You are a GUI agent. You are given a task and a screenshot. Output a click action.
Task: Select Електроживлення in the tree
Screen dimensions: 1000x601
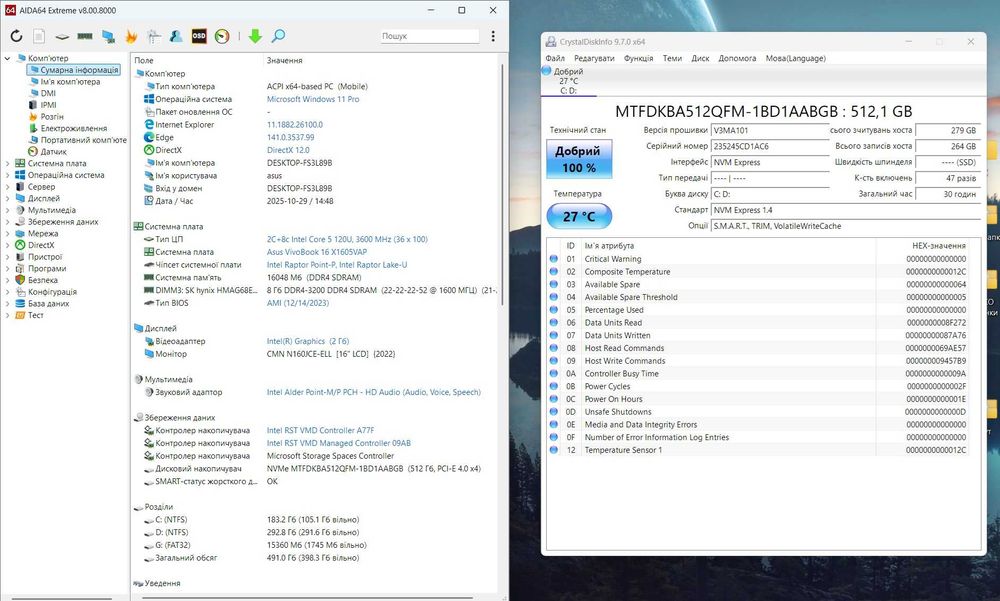tap(74, 128)
